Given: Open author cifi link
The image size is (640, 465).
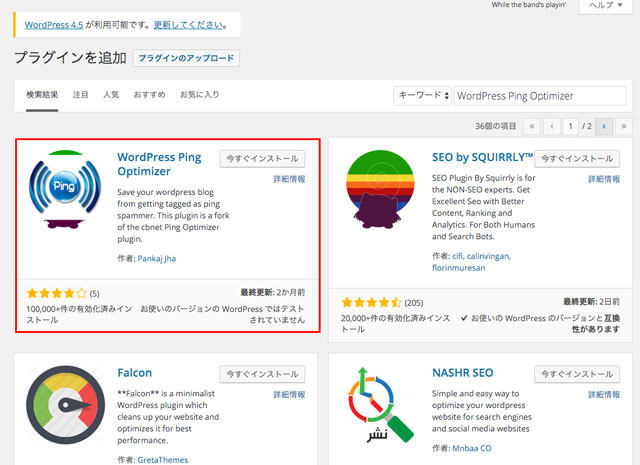Looking at the screenshot, I should coord(458,256).
